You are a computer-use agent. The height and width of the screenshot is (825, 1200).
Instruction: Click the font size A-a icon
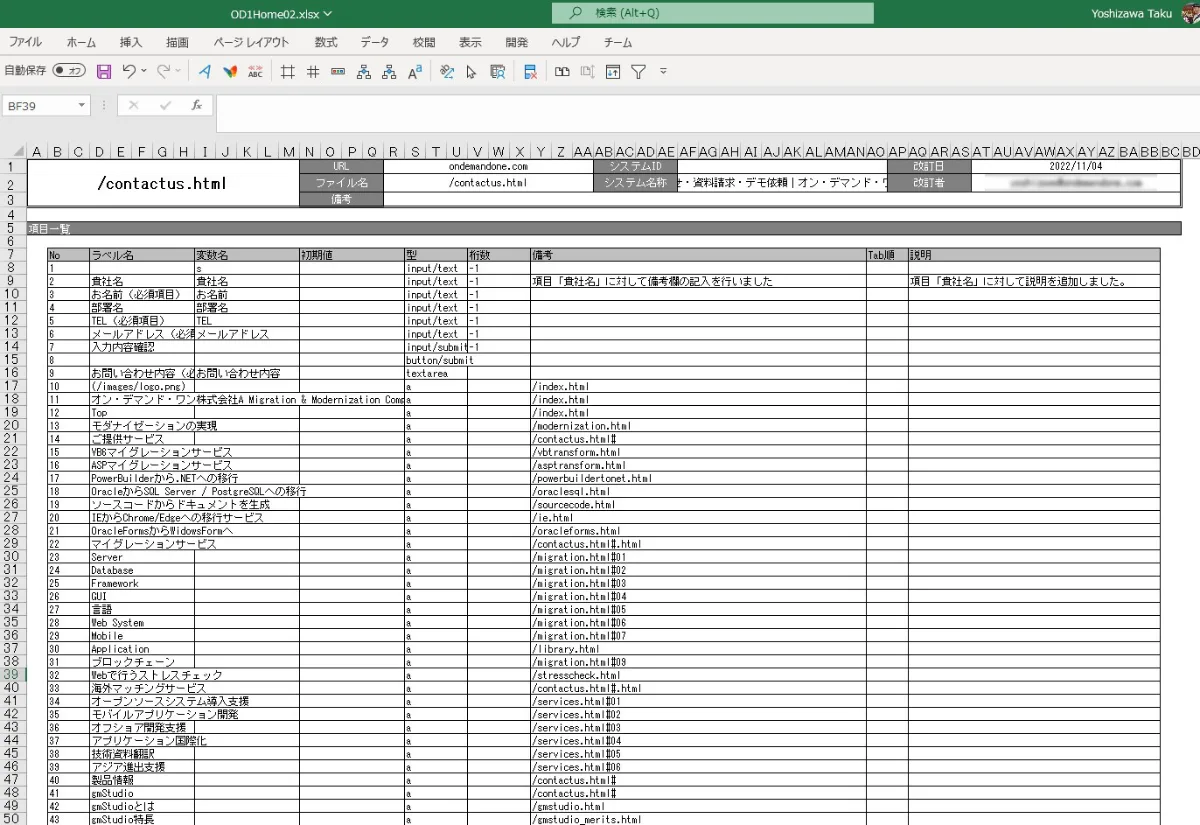point(414,71)
